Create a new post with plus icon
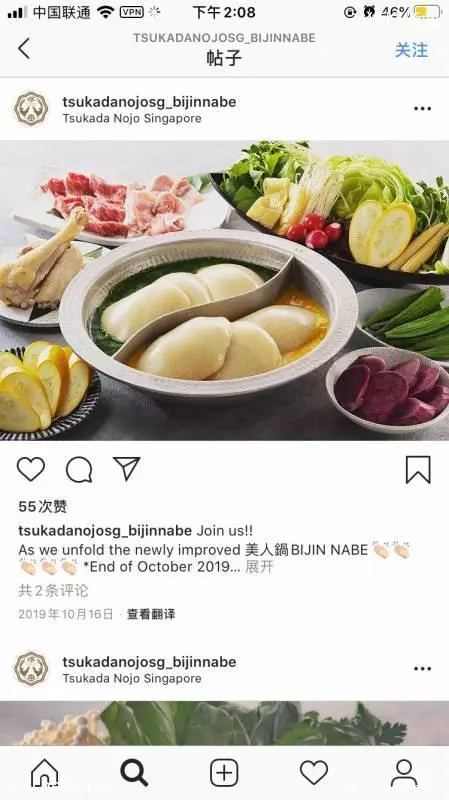The image size is (449, 800). 224,773
